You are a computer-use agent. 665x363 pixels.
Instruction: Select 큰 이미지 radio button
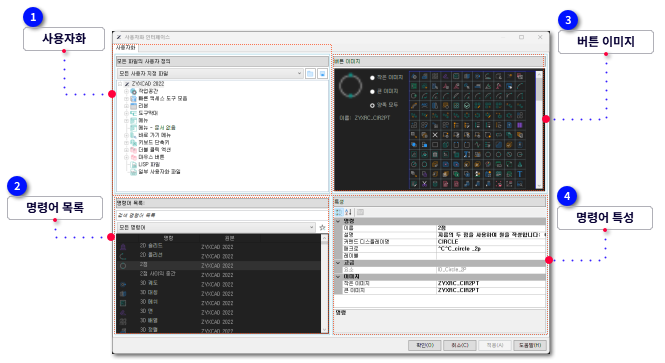(x=372, y=92)
